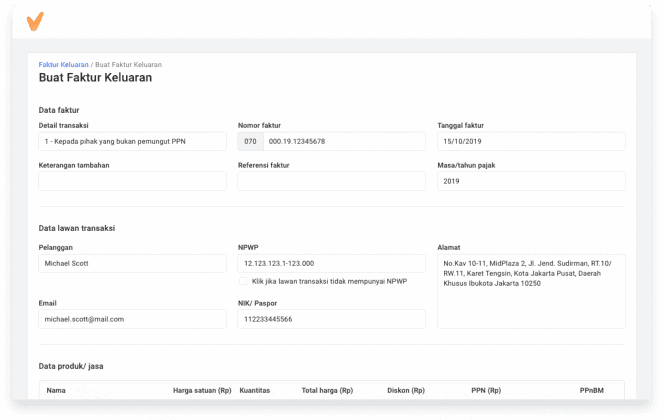Open the Tanggal faktur date field
This screenshot has width=664, height=420.
(531, 142)
